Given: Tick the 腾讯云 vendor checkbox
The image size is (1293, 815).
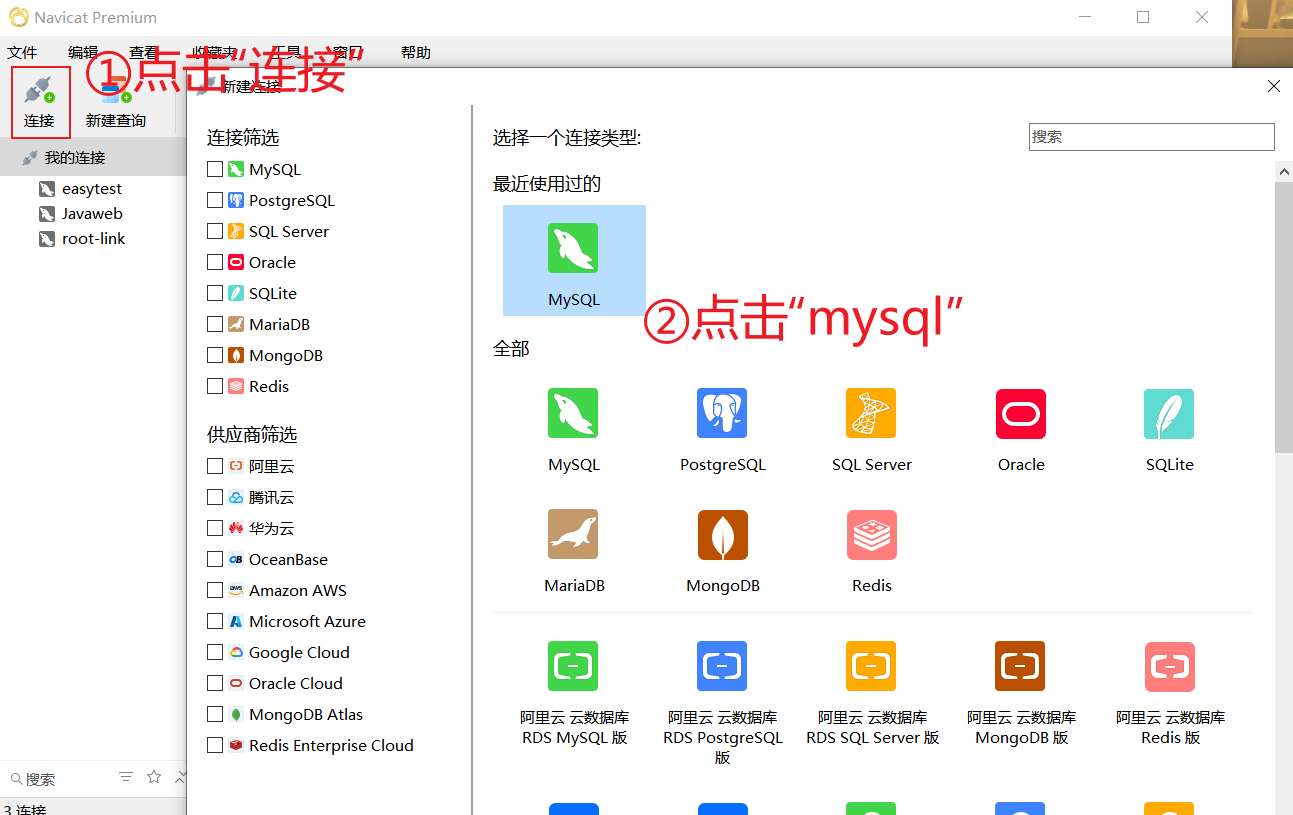Looking at the screenshot, I should pos(215,497).
